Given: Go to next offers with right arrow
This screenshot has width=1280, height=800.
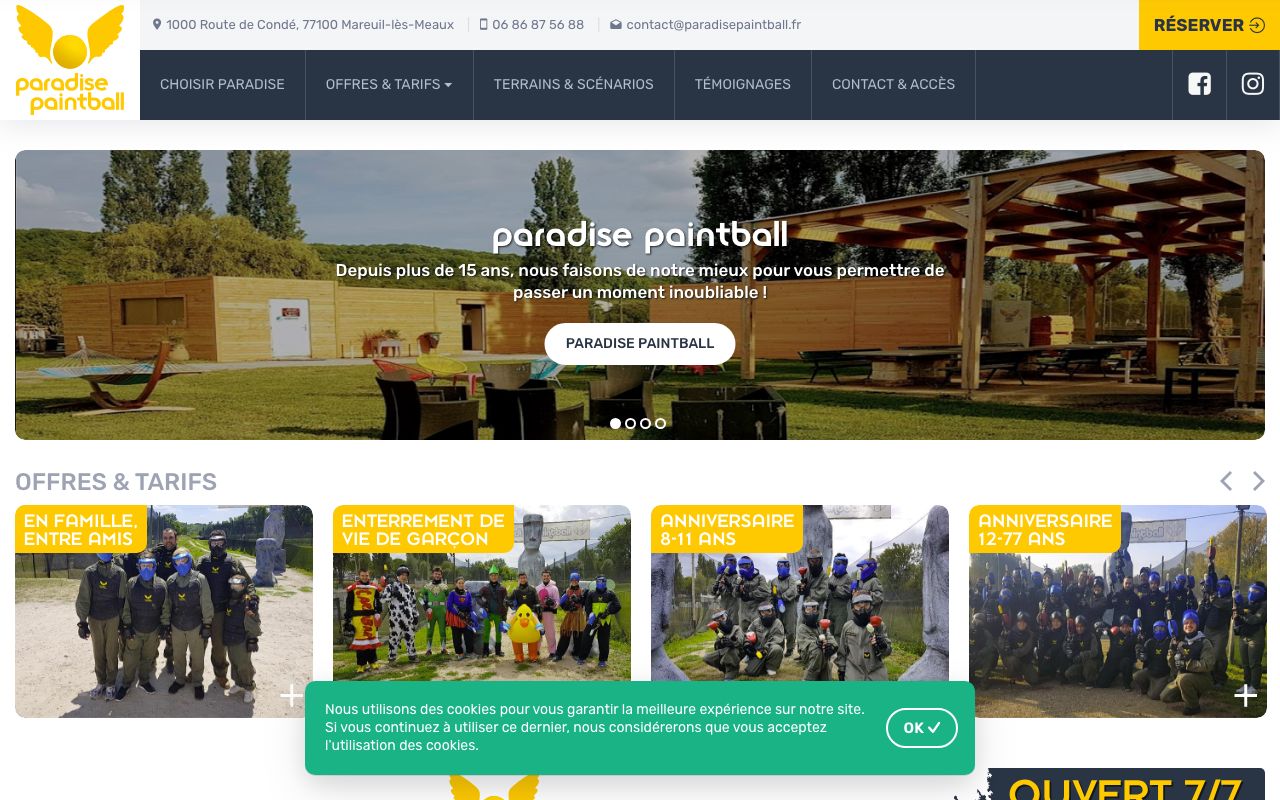Looking at the screenshot, I should tap(1258, 481).
